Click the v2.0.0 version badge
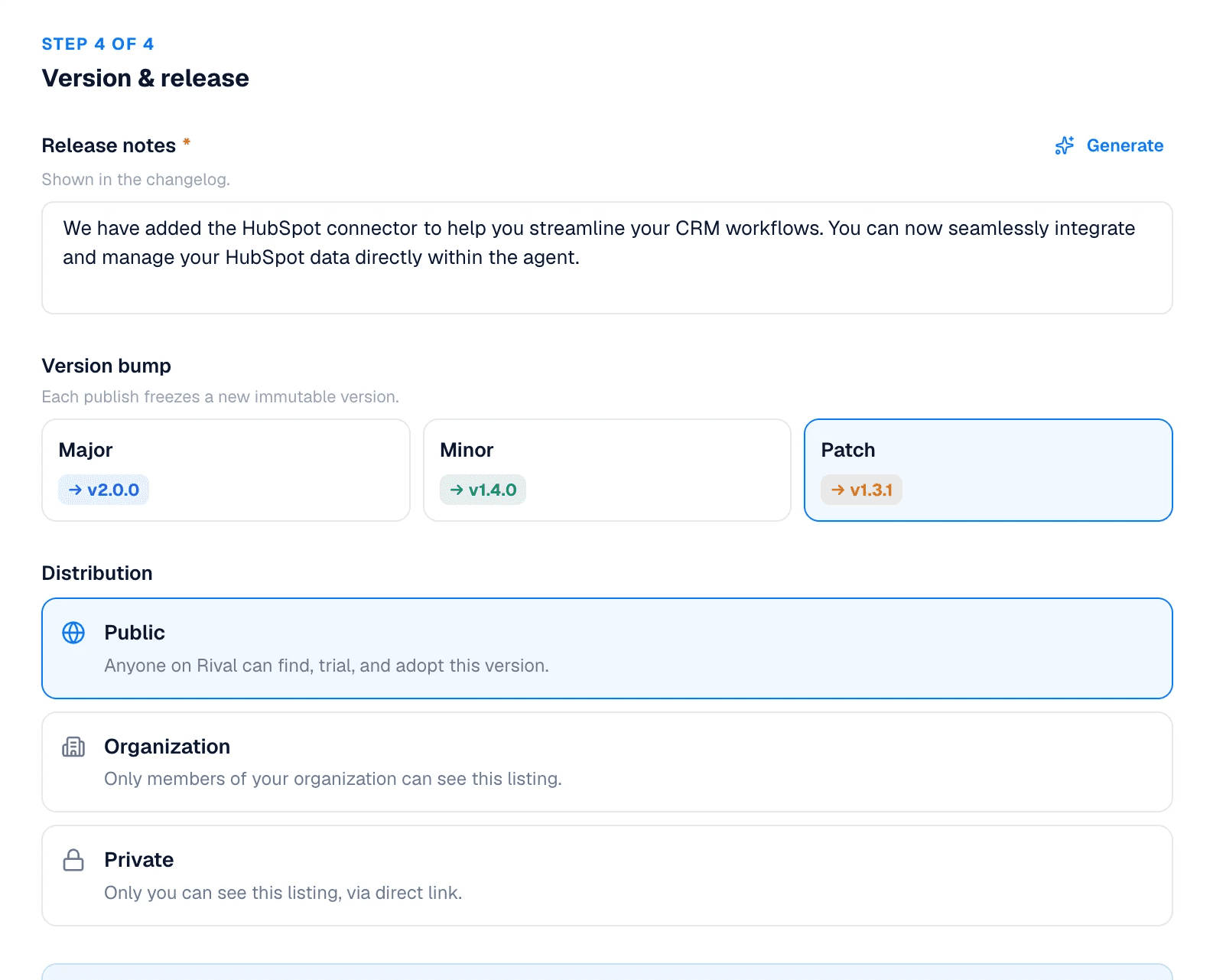Viewport: 1213px width, 980px height. [103, 490]
